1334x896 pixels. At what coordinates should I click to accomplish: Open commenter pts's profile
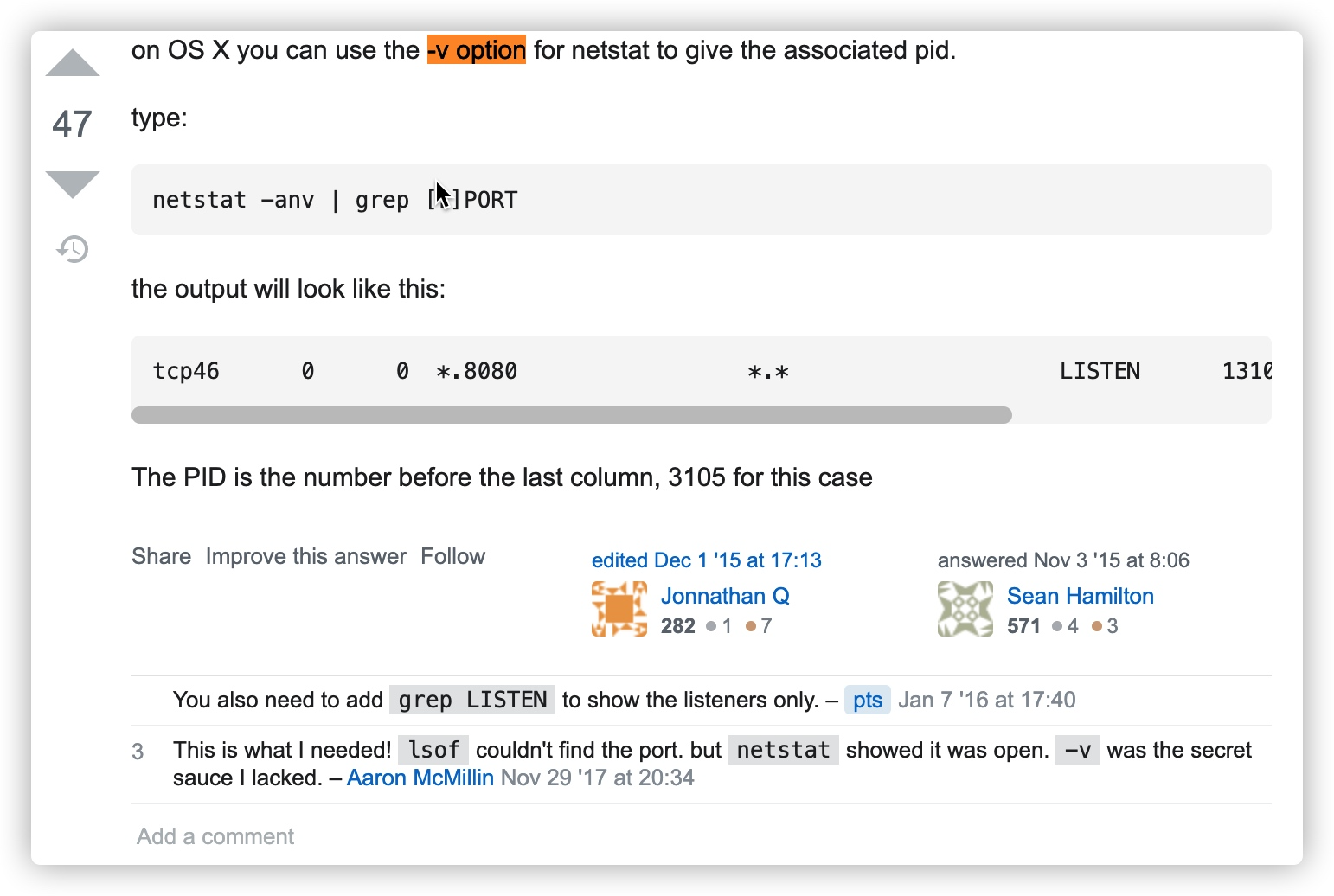click(x=867, y=700)
